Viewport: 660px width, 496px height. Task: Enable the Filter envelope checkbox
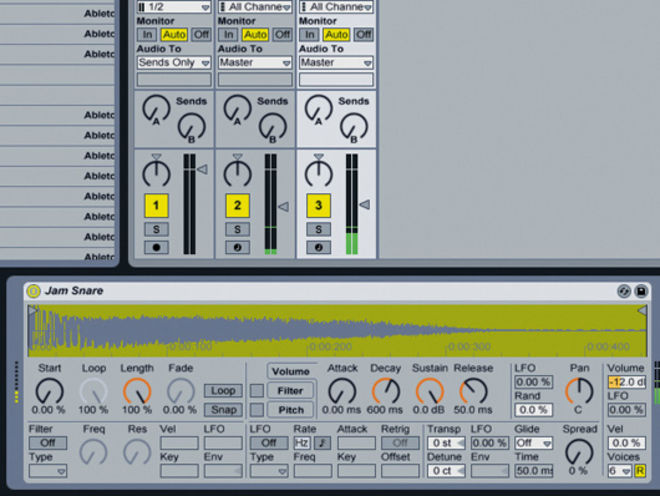257,391
